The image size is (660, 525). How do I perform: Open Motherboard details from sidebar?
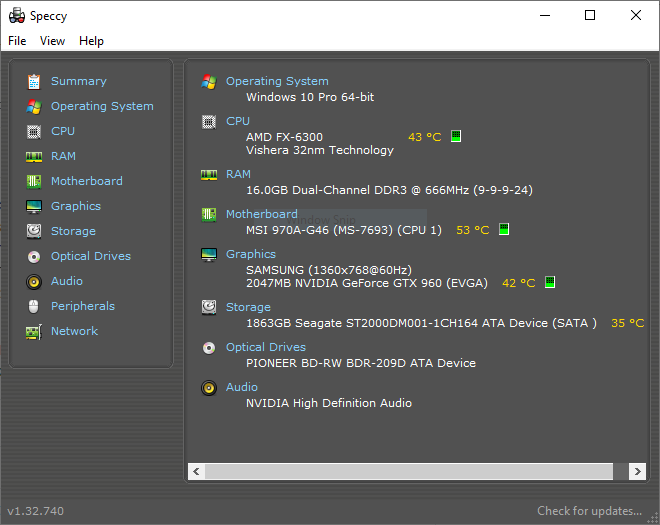pyautogui.click(x=87, y=181)
